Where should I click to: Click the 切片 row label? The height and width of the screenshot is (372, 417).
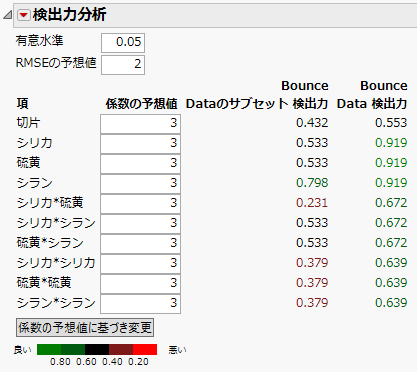(28, 123)
